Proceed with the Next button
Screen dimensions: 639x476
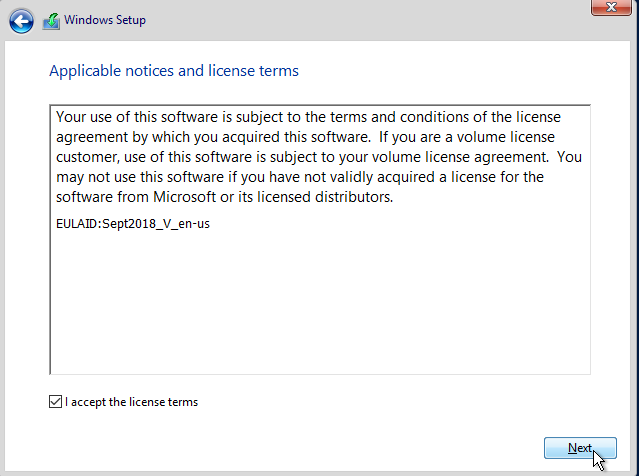tap(580, 448)
